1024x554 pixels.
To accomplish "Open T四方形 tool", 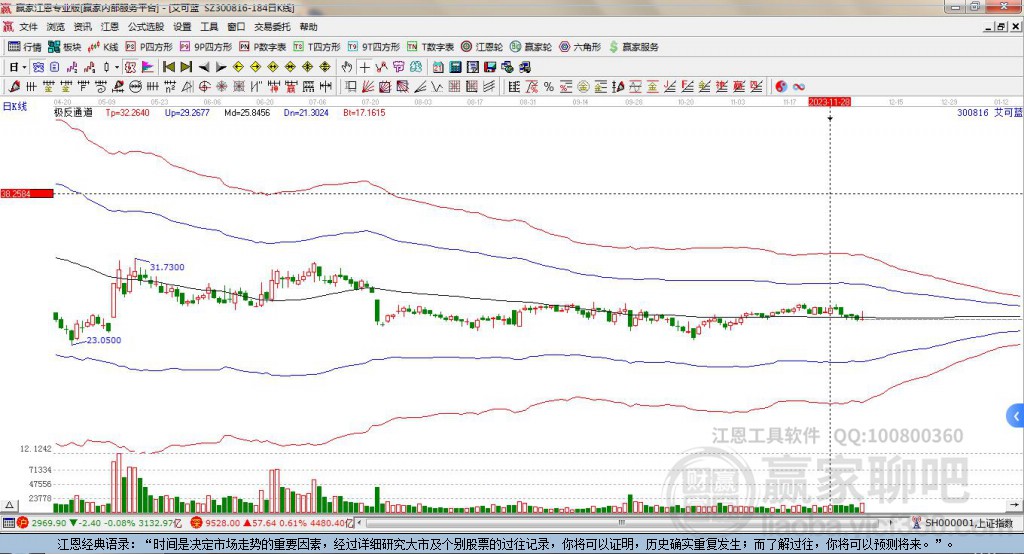I will [317, 47].
